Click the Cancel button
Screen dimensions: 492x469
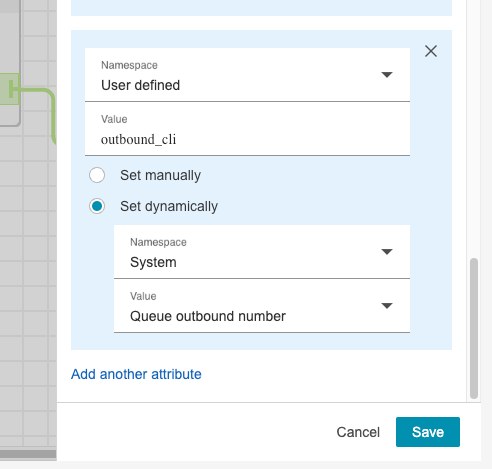[x=358, y=432]
